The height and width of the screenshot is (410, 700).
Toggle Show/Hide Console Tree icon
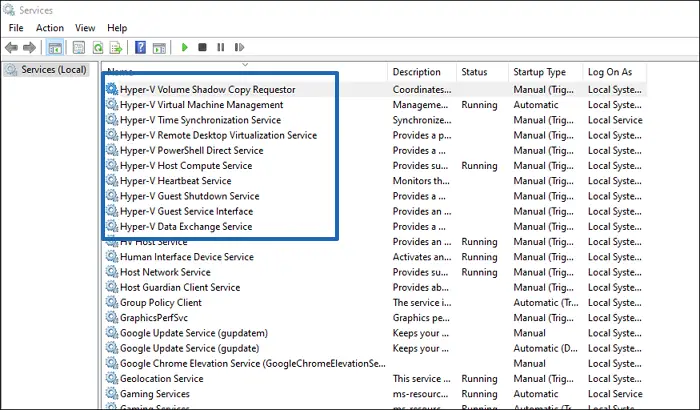click(55, 47)
